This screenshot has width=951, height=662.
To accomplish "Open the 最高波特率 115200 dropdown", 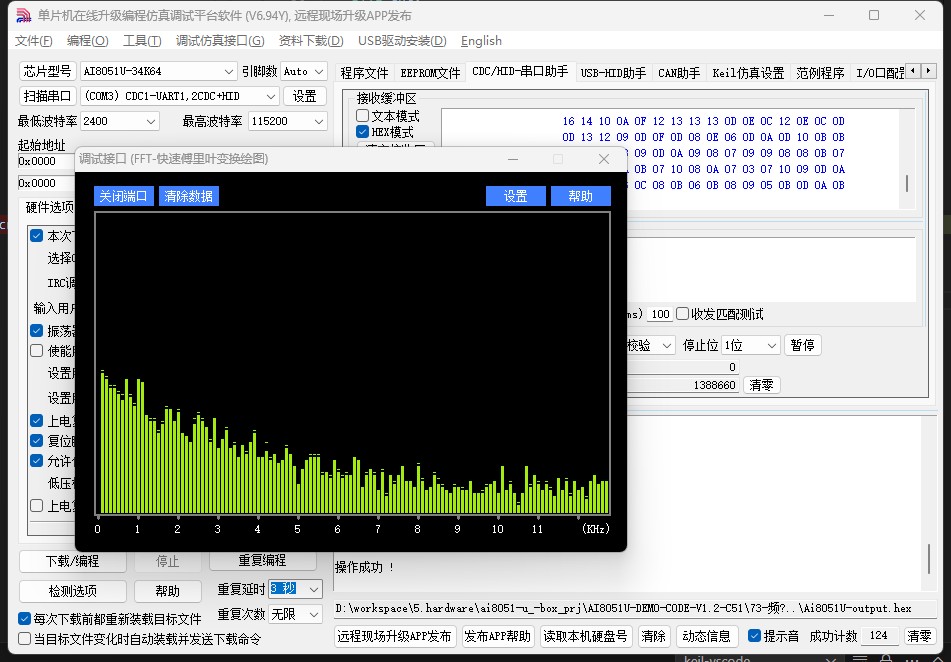I will click(288, 121).
